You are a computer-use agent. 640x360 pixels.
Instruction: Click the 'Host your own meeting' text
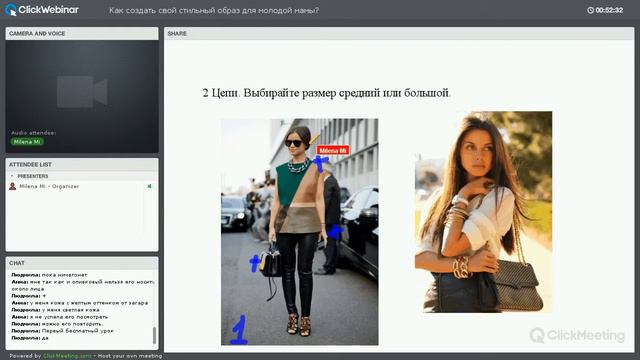click(130, 356)
